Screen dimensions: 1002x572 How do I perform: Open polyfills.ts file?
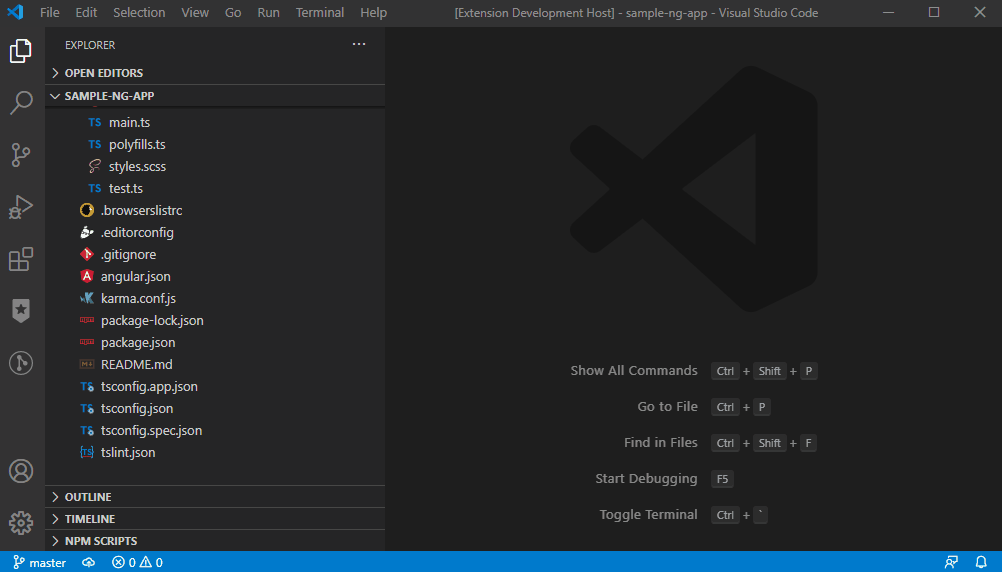coord(215,144)
